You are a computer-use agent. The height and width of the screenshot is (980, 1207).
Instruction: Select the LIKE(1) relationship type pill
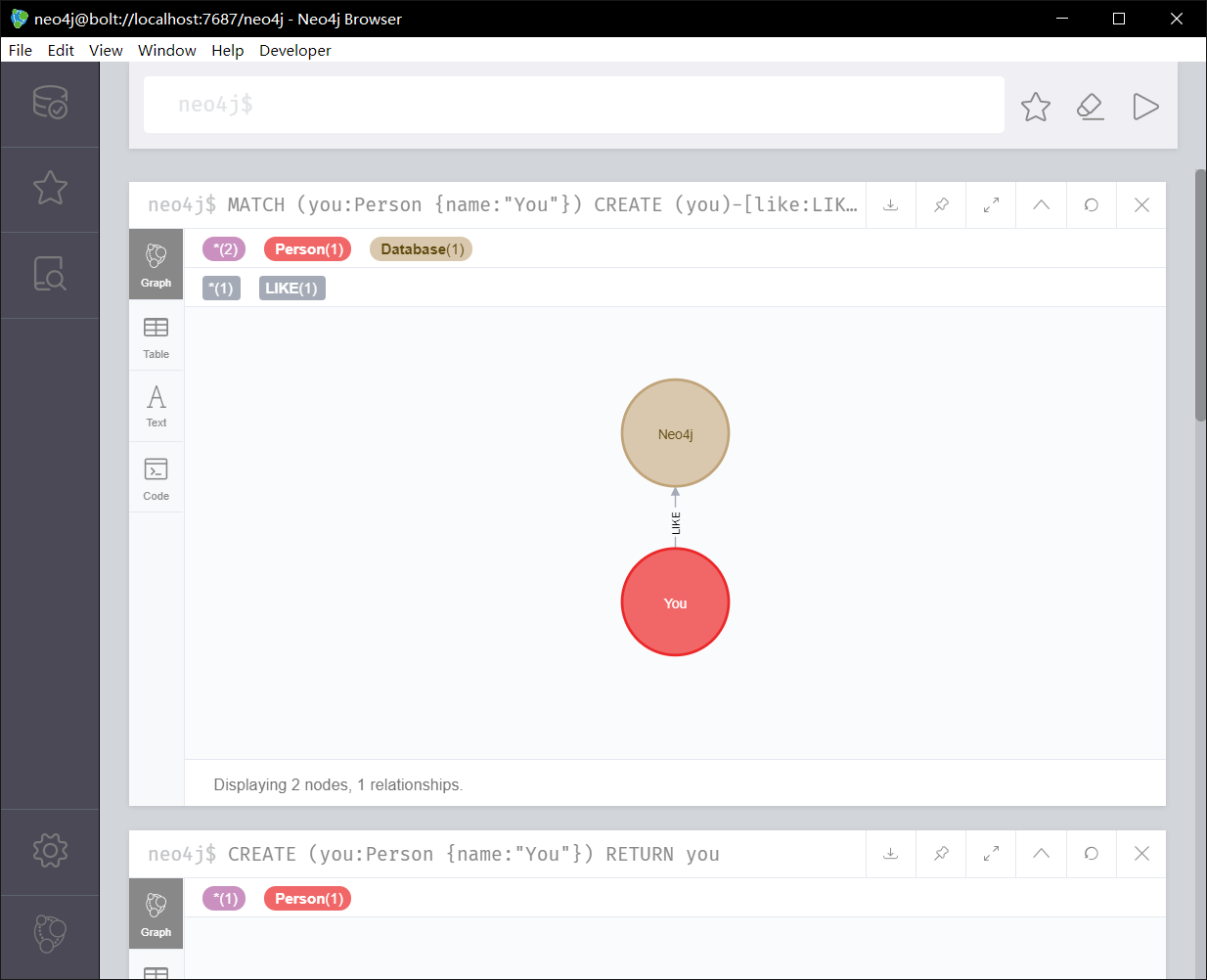tap(291, 289)
